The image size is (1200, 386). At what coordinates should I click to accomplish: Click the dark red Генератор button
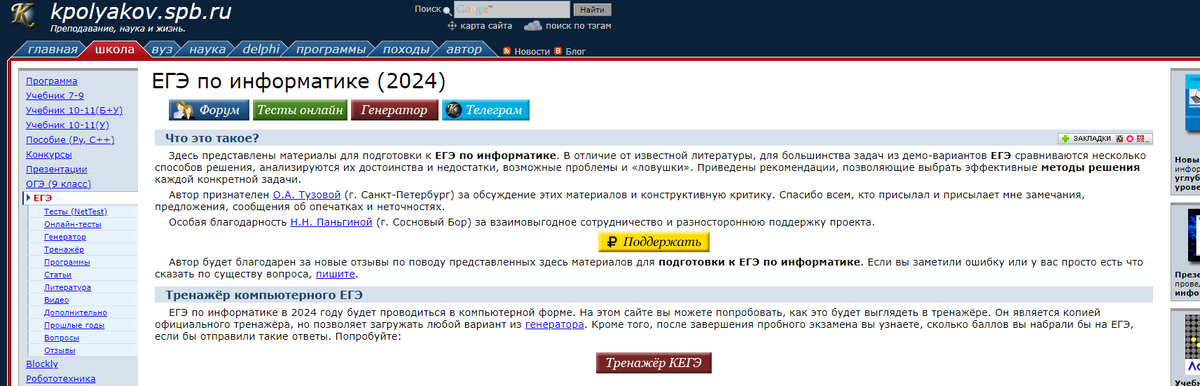click(x=395, y=110)
